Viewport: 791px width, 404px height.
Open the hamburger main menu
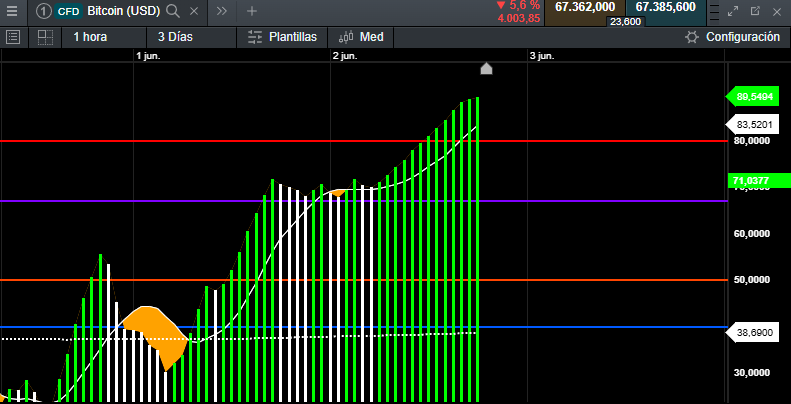[12, 11]
